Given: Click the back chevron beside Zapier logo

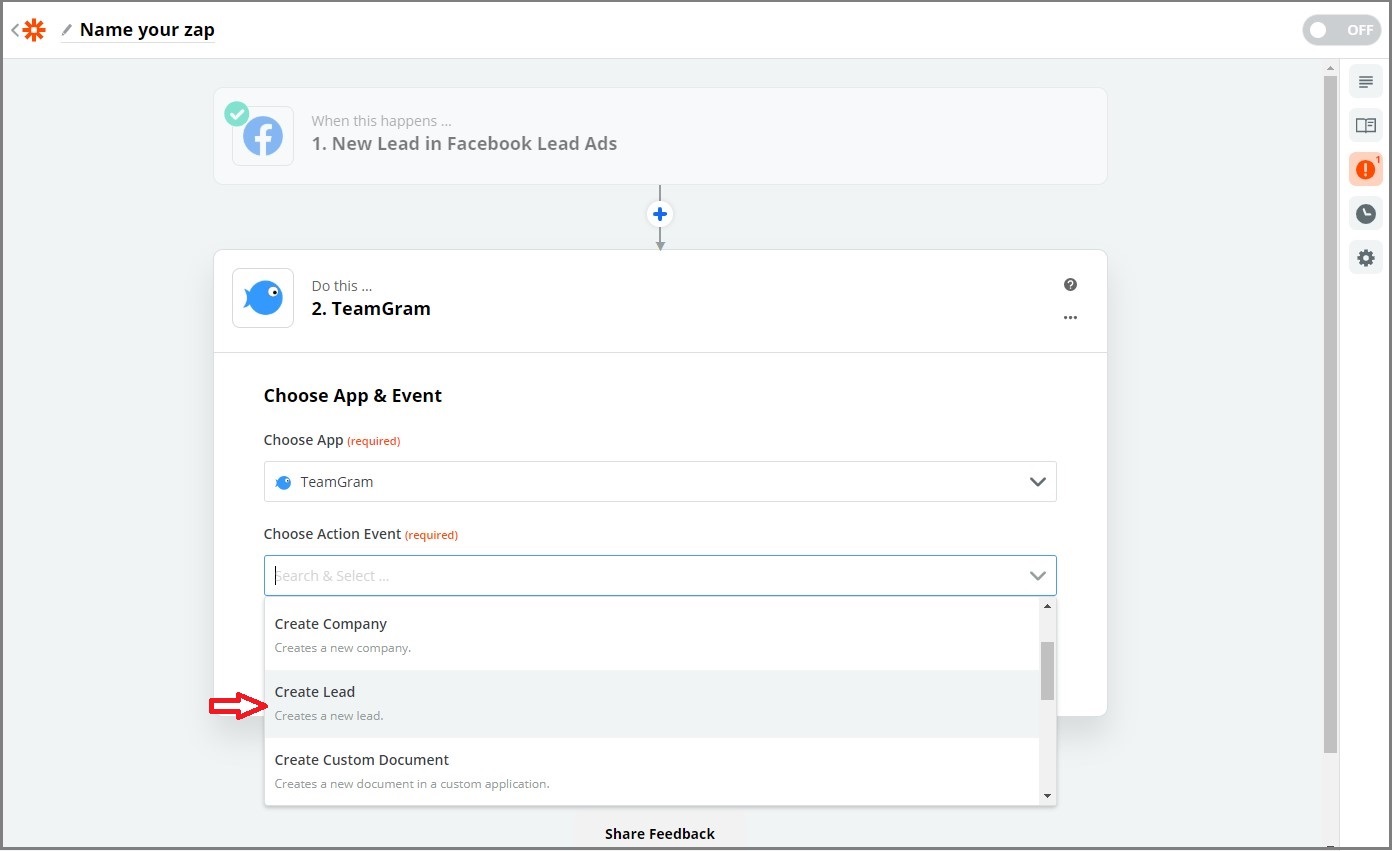Looking at the screenshot, I should tap(15, 30).
